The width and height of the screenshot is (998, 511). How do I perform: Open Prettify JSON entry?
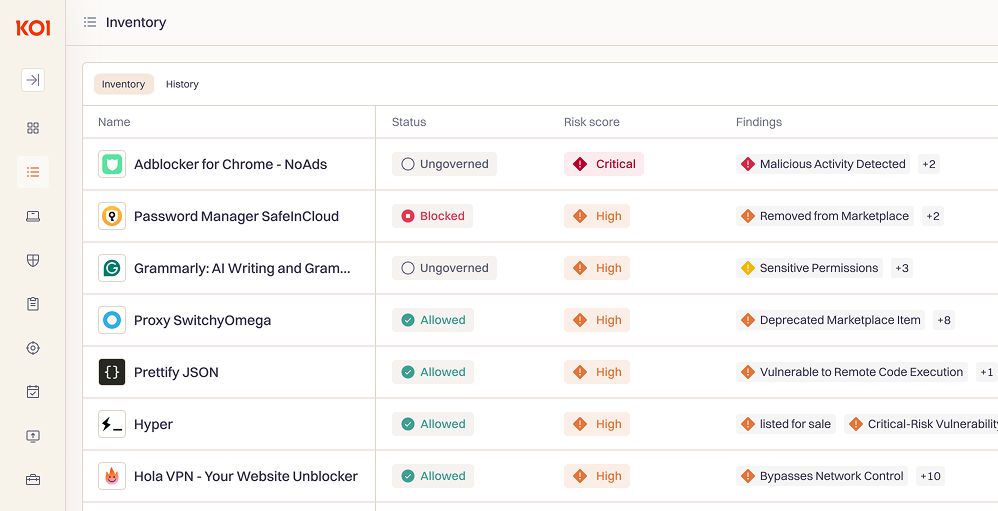[176, 372]
